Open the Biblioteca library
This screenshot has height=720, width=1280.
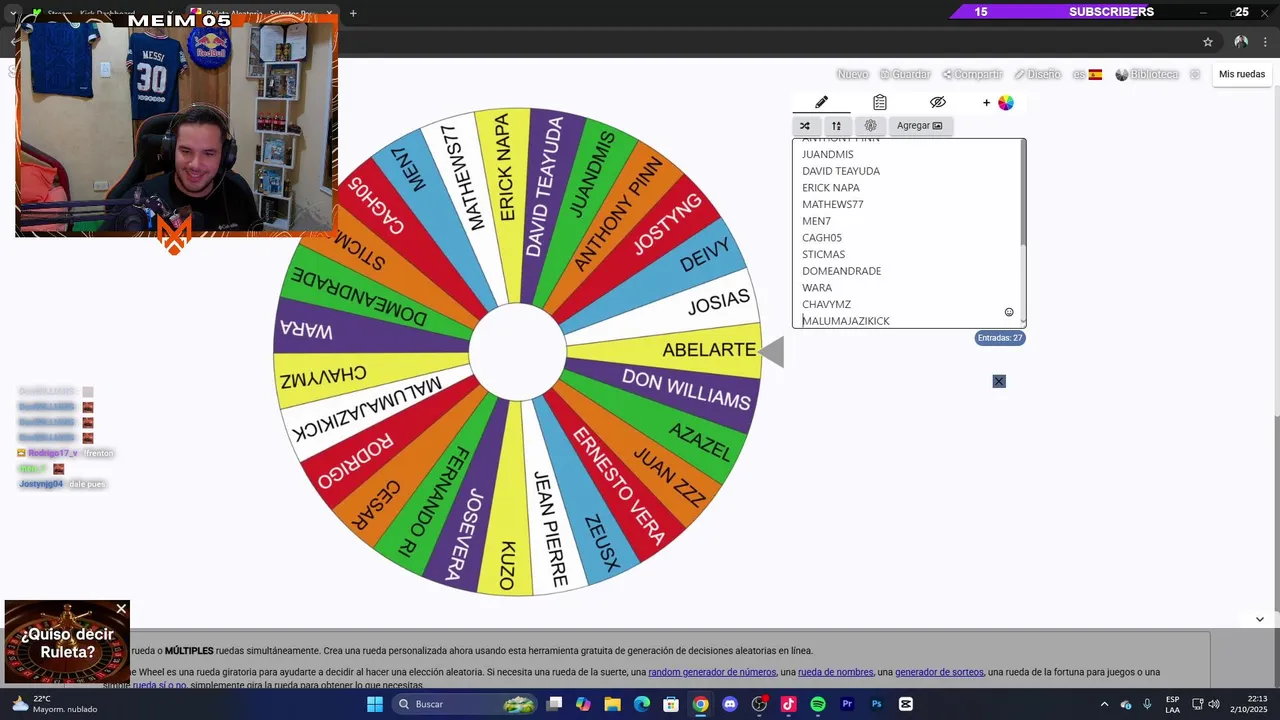point(1147,74)
